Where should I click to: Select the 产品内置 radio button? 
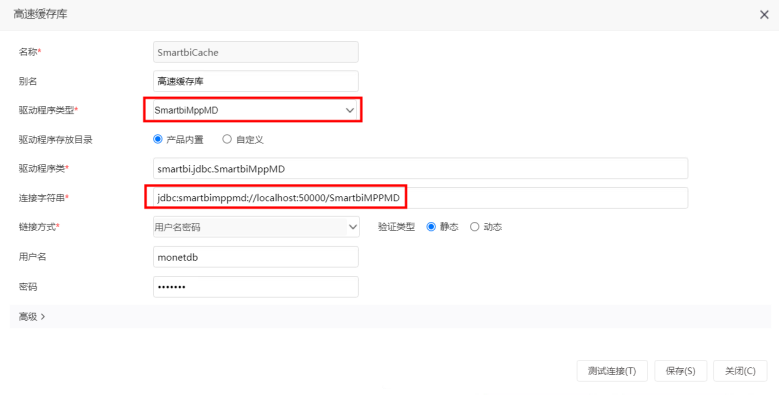coord(158,139)
